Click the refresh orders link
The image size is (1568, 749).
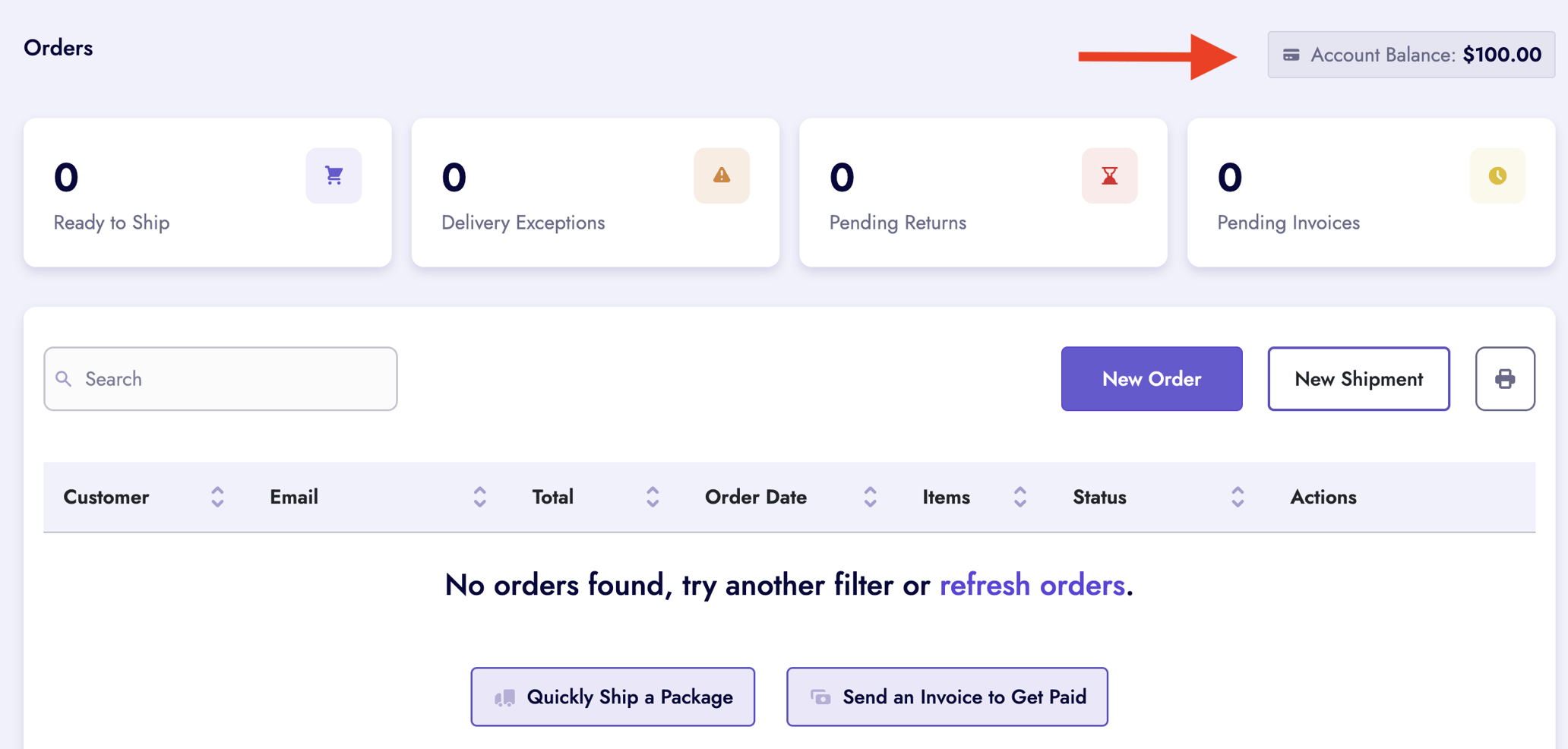[x=1032, y=585]
